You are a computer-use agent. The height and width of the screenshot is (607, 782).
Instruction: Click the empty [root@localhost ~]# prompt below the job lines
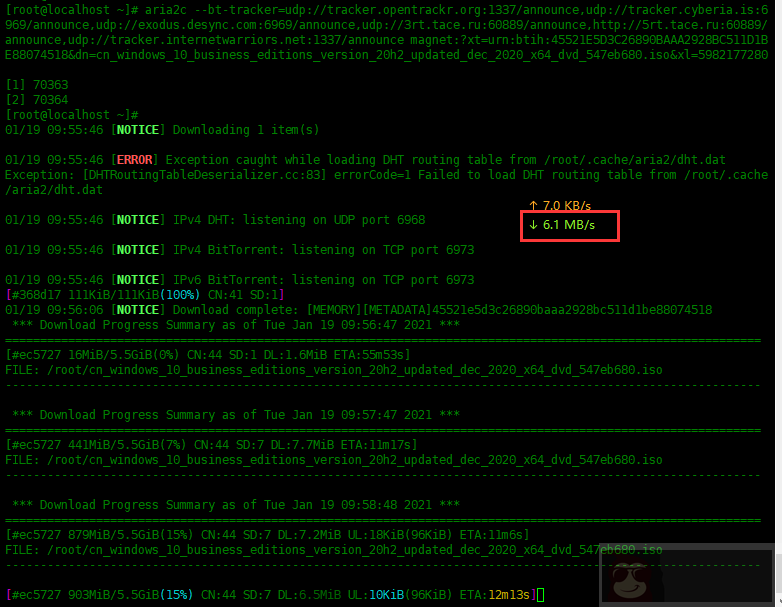[72, 115]
